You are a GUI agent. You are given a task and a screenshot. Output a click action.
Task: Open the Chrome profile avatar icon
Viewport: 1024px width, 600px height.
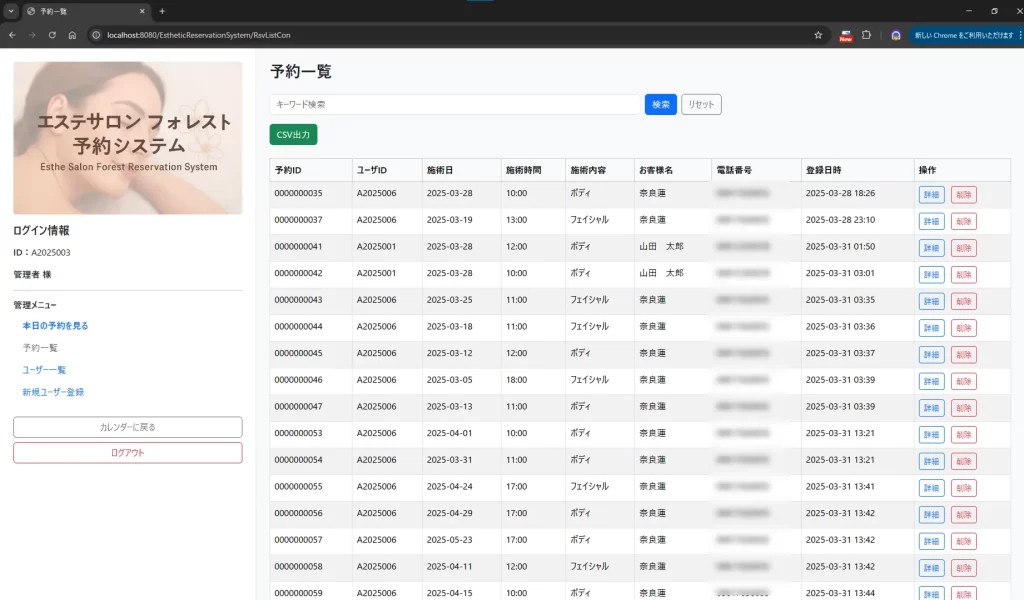point(896,35)
